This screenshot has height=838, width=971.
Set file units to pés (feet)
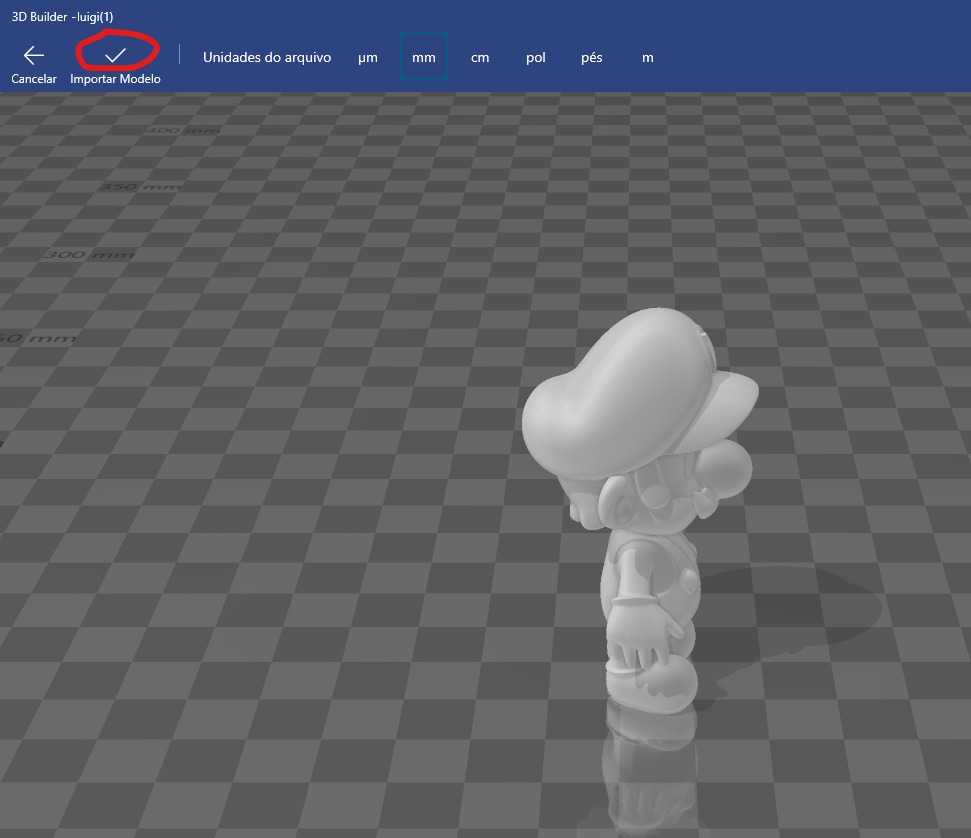point(592,58)
